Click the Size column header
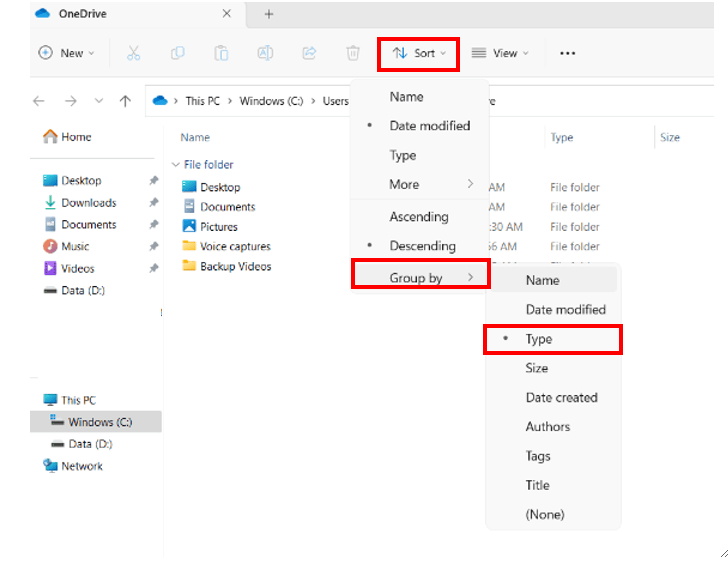This screenshot has height=569, width=728. [x=670, y=137]
